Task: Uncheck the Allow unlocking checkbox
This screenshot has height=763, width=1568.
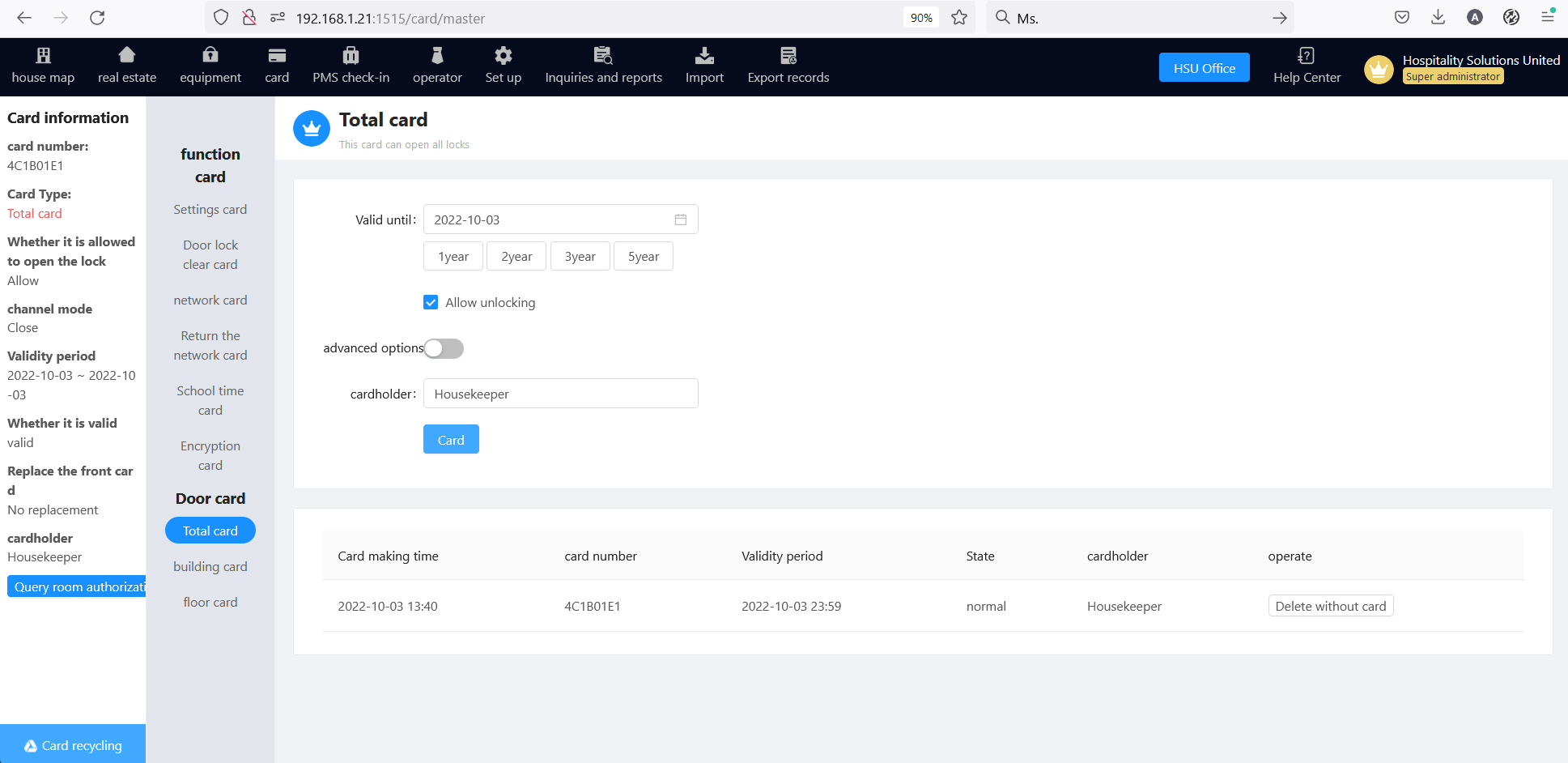Action: coord(431,302)
